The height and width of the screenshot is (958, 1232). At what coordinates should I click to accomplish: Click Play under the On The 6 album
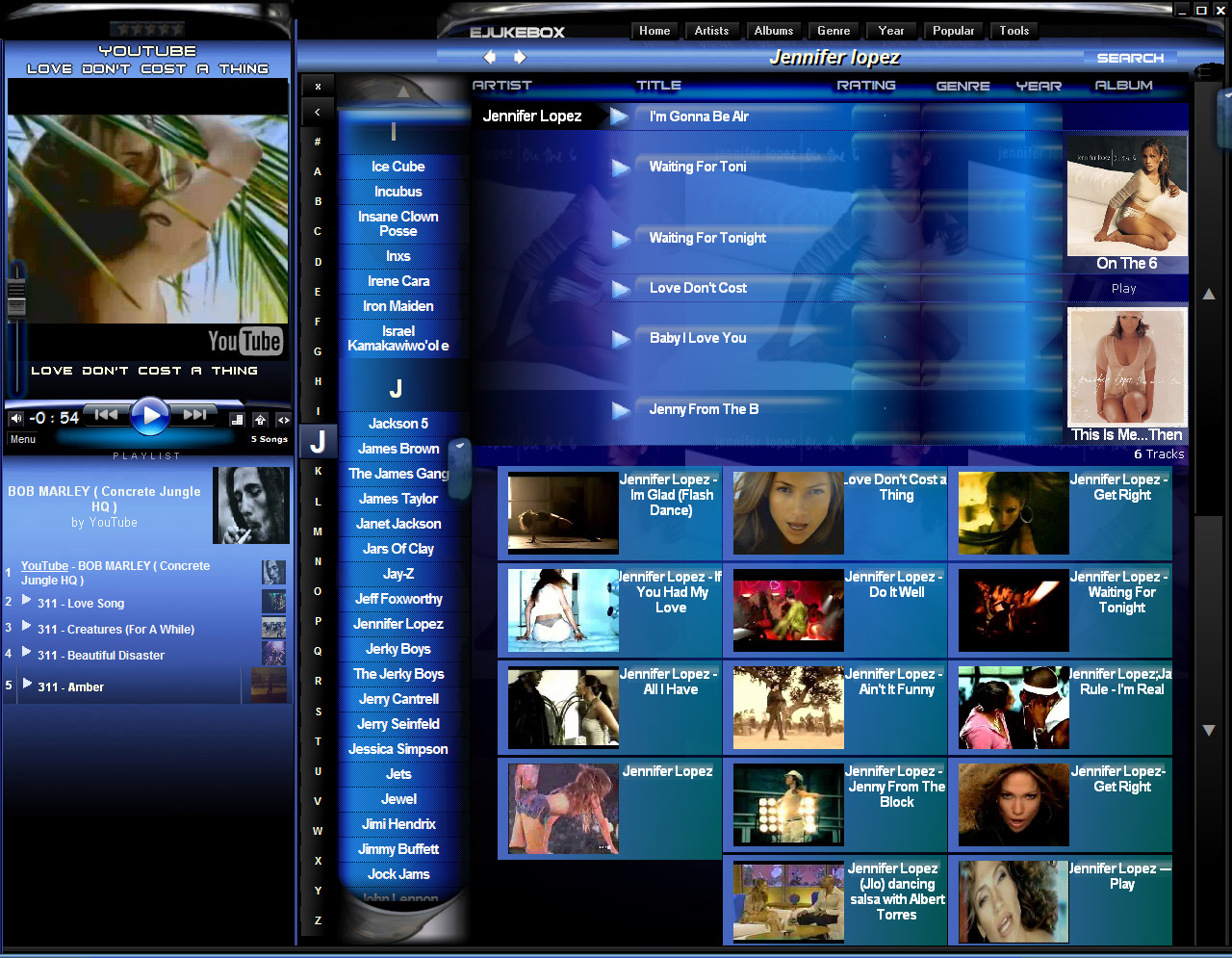(1123, 289)
